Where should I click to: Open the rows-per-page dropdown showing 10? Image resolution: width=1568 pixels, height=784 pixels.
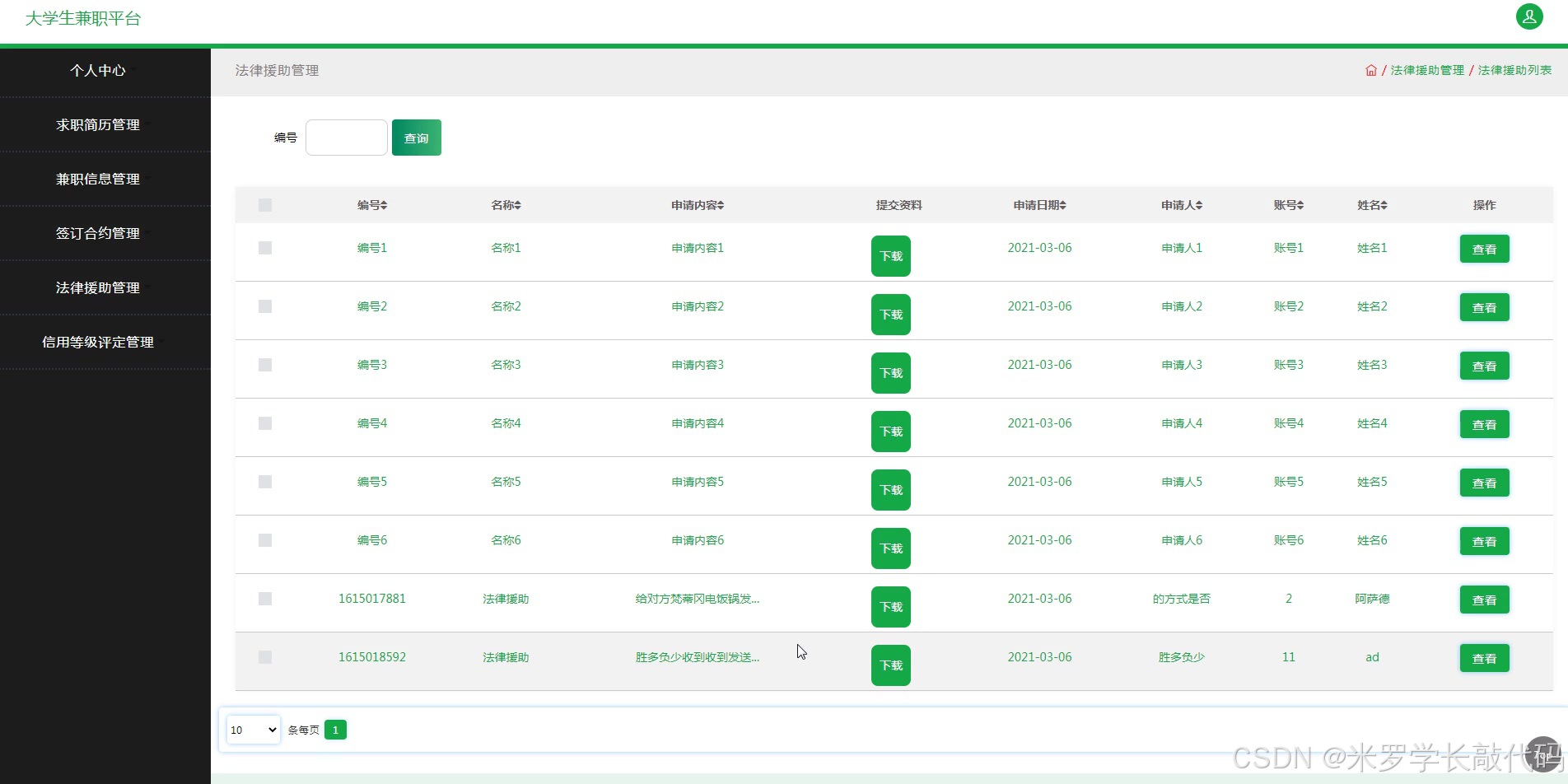254,730
